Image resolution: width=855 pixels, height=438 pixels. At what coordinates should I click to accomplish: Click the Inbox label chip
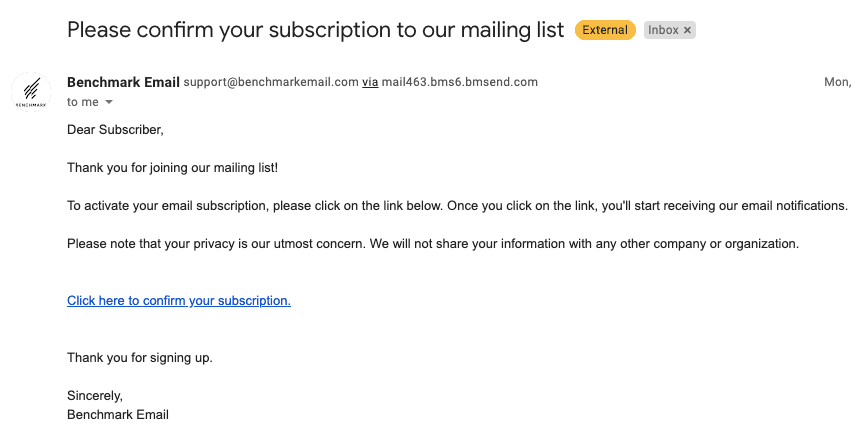tap(662, 31)
